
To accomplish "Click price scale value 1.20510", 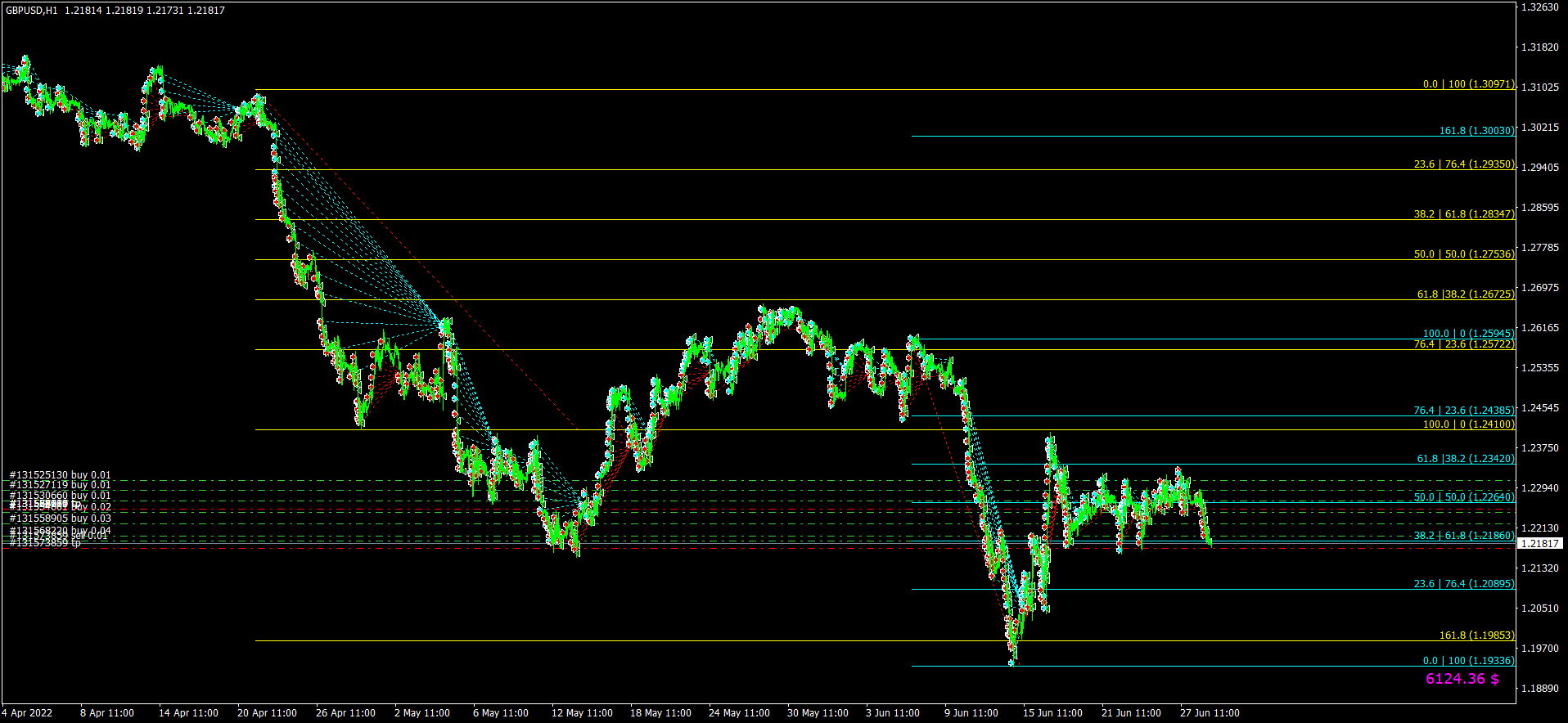I will point(1539,608).
